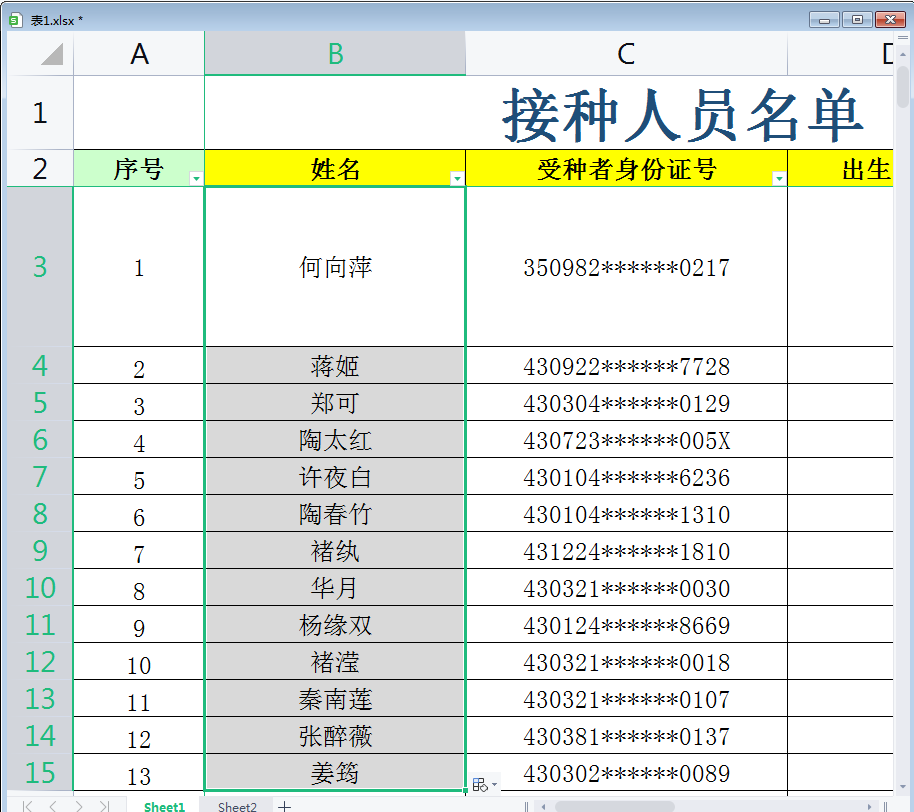Viewport: 914px width, 812px height.
Task: Jump to the last sheet arrow icon
Action: [104, 804]
